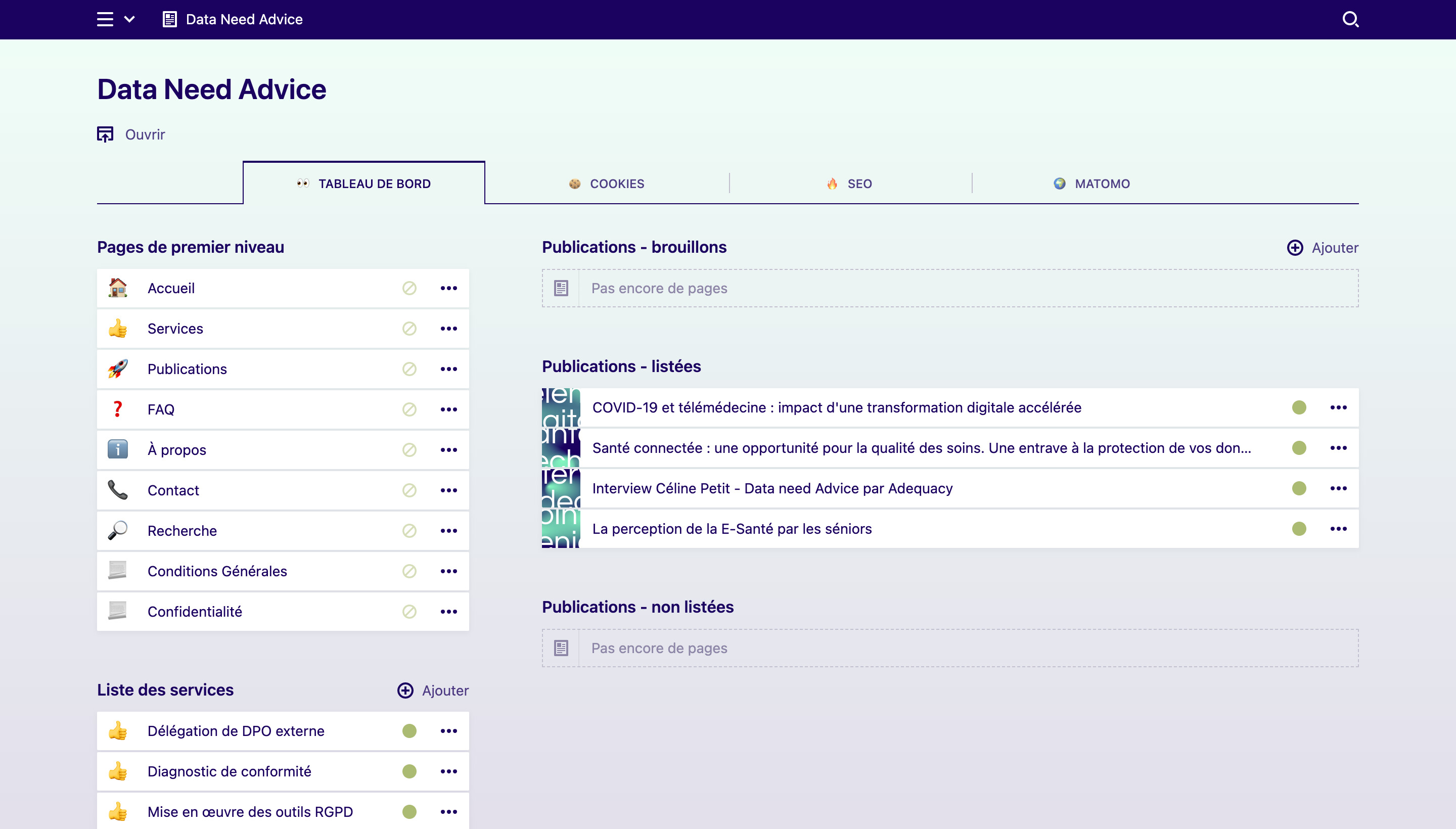Open the three-dot menu for Recherche
This screenshot has height=829, width=1456.
[x=449, y=531]
